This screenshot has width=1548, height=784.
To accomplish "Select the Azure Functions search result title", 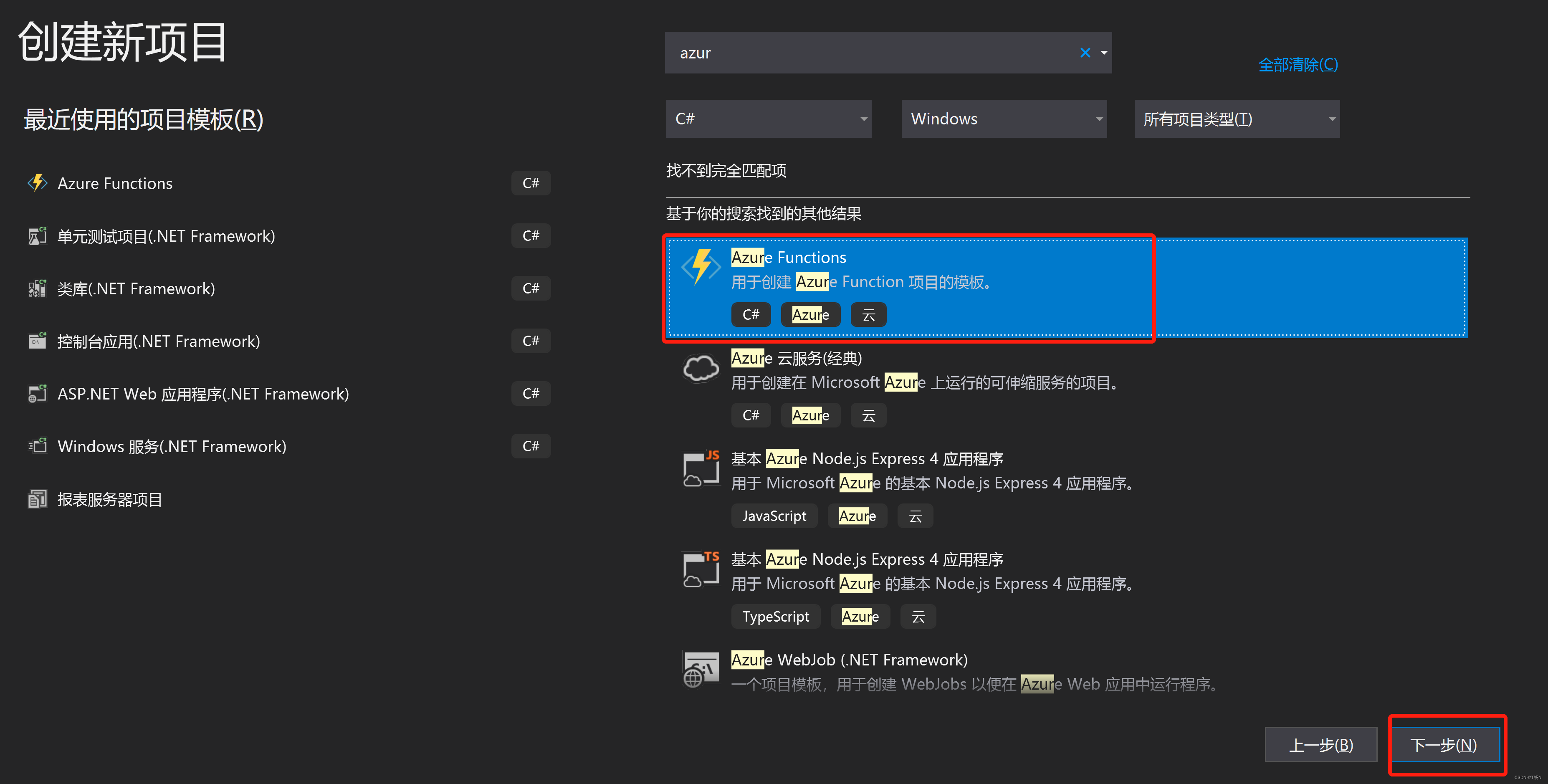I will coord(789,257).
